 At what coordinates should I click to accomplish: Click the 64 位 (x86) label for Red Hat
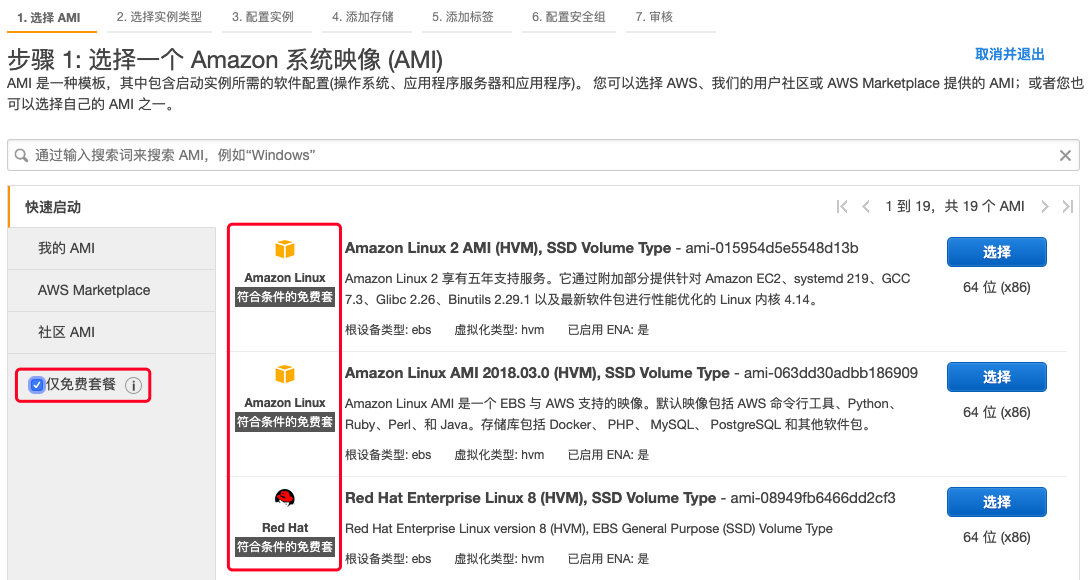(996, 537)
